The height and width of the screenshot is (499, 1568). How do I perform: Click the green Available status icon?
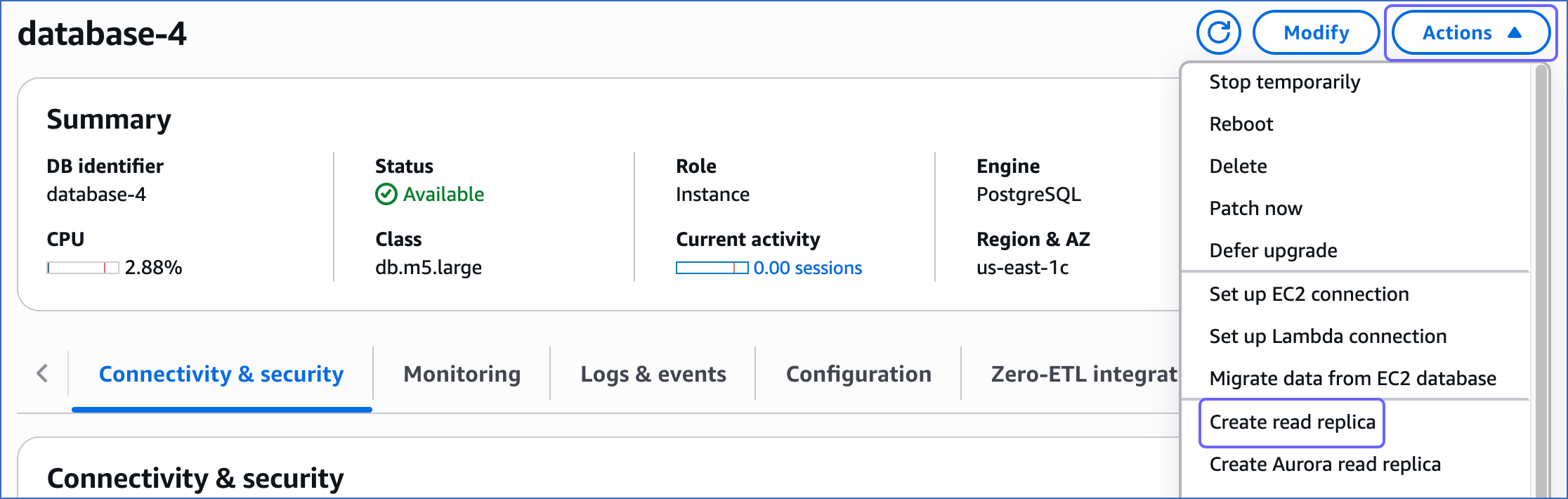click(386, 194)
